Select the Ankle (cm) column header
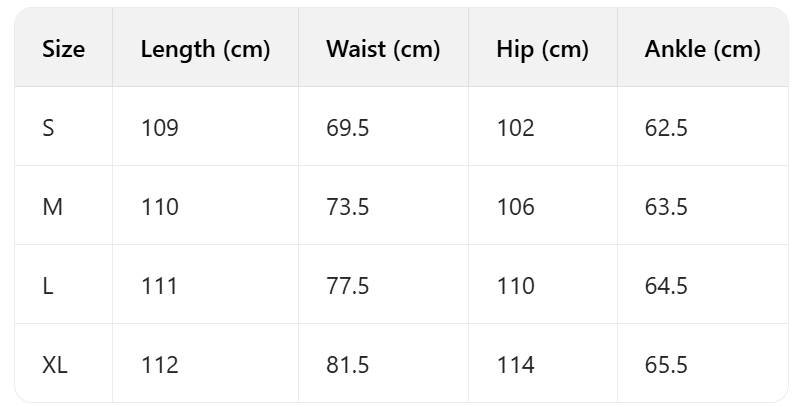 pyautogui.click(x=702, y=49)
